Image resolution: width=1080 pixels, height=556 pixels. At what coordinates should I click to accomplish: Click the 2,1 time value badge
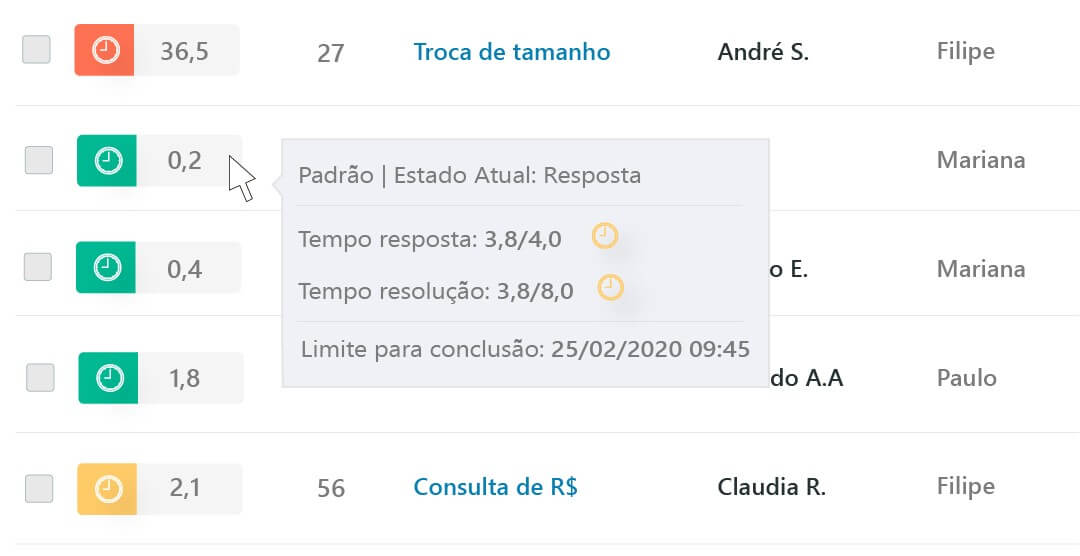[x=185, y=488]
